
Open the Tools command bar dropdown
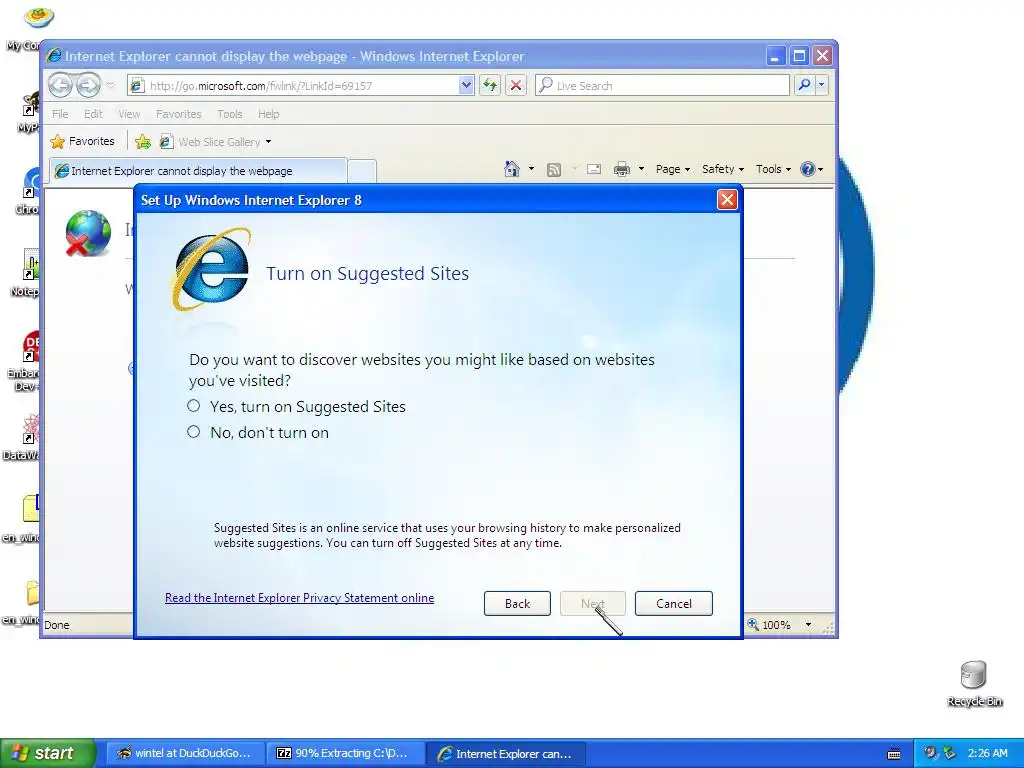pos(773,169)
